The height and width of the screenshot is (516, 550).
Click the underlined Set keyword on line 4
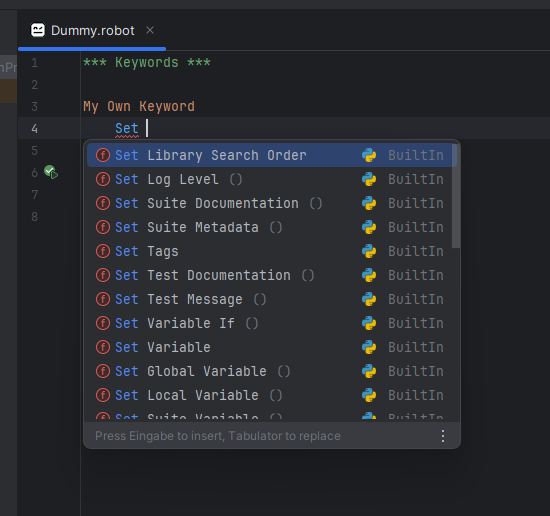click(127, 128)
